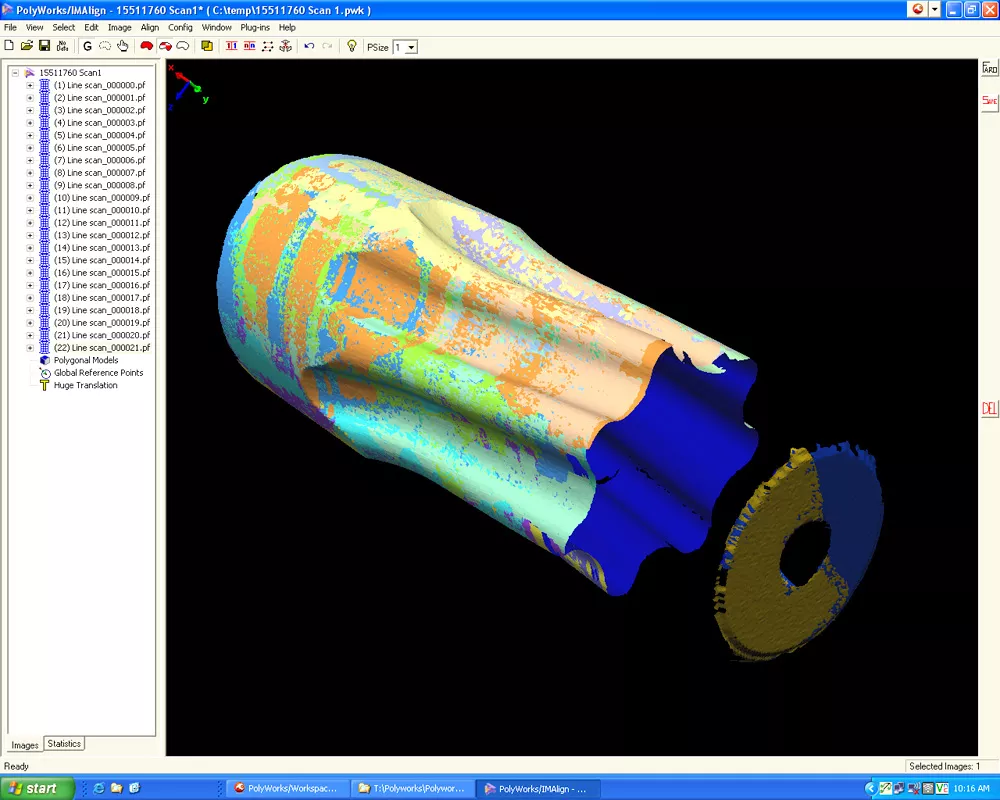Click the Windows start button
Image resolution: width=1000 pixels, height=800 pixels.
[37, 789]
